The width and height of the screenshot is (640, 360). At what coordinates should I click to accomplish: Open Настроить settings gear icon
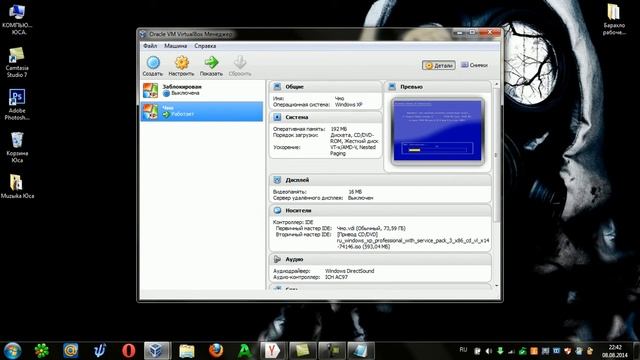click(182, 62)
